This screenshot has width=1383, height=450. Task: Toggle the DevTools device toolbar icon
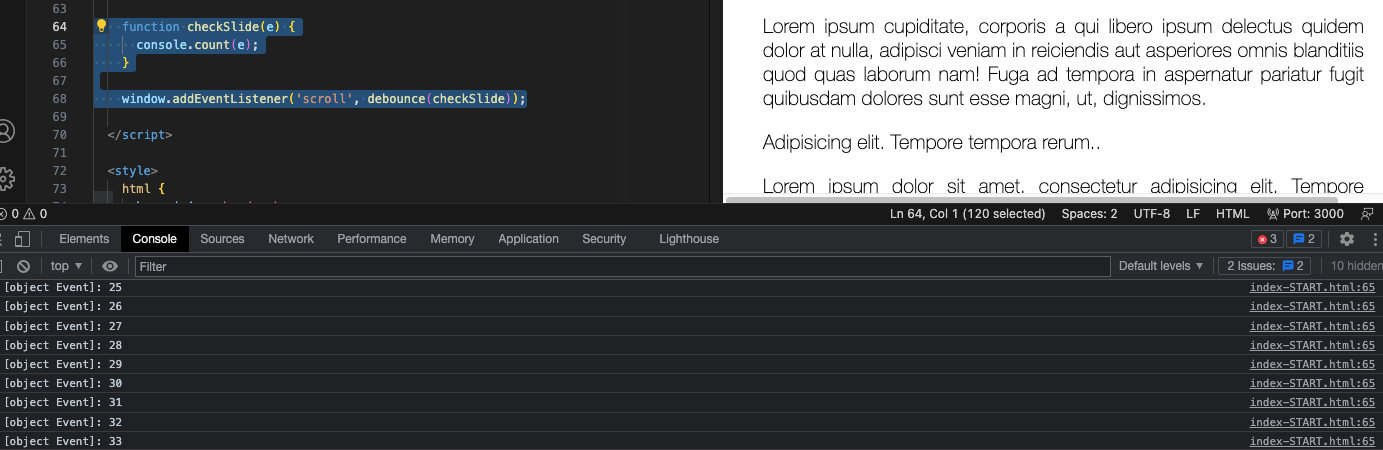[22, 239]
